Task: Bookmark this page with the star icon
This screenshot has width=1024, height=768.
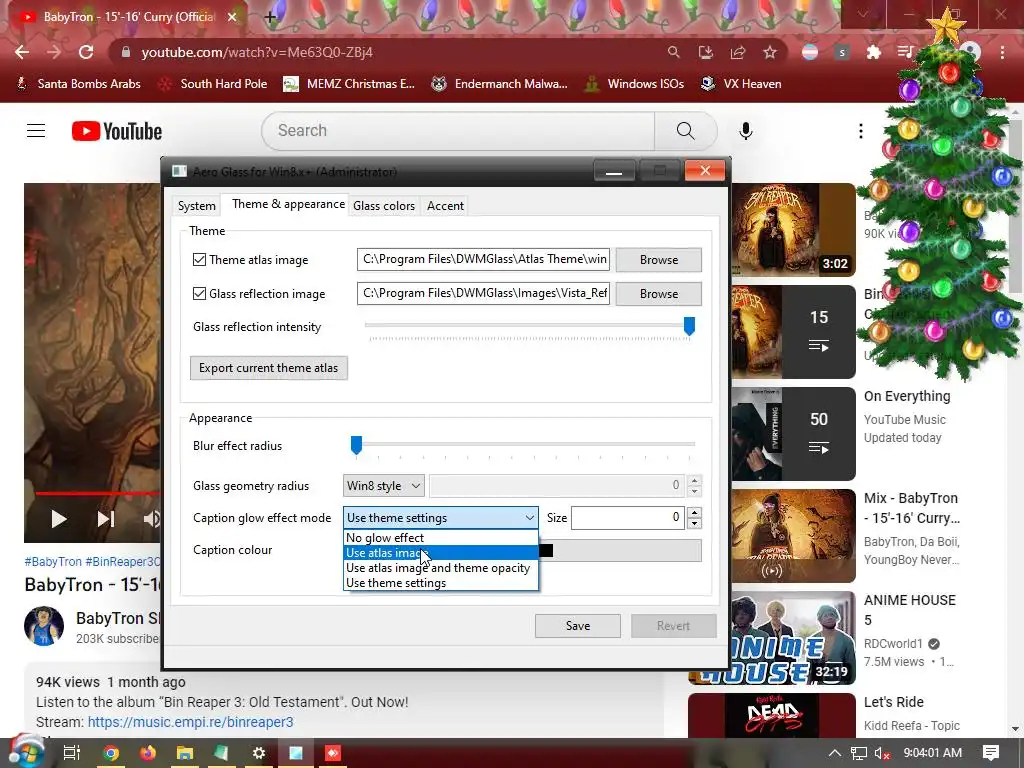Action: tap(770, 52)
